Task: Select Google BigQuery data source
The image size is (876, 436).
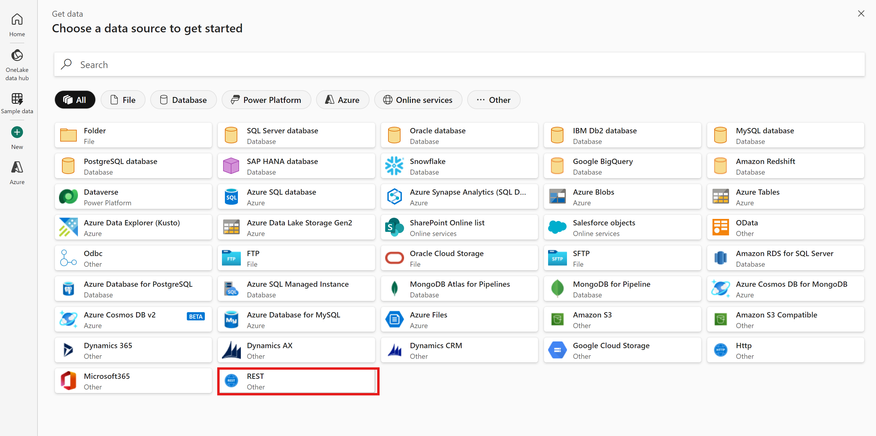Action: click(622, 166)
